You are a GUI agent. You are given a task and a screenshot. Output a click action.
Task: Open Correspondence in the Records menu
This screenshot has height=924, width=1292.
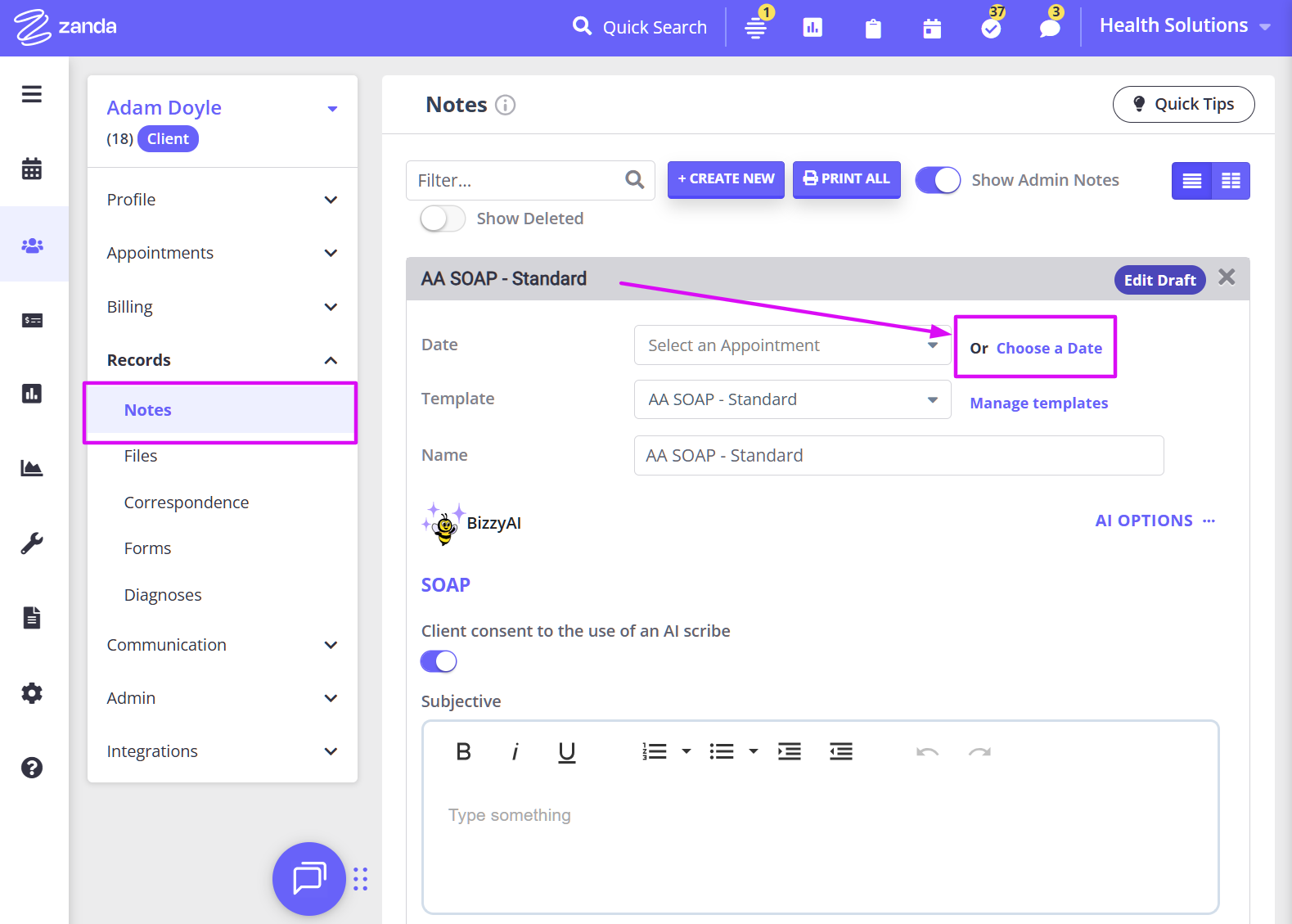tap(187, 503)
